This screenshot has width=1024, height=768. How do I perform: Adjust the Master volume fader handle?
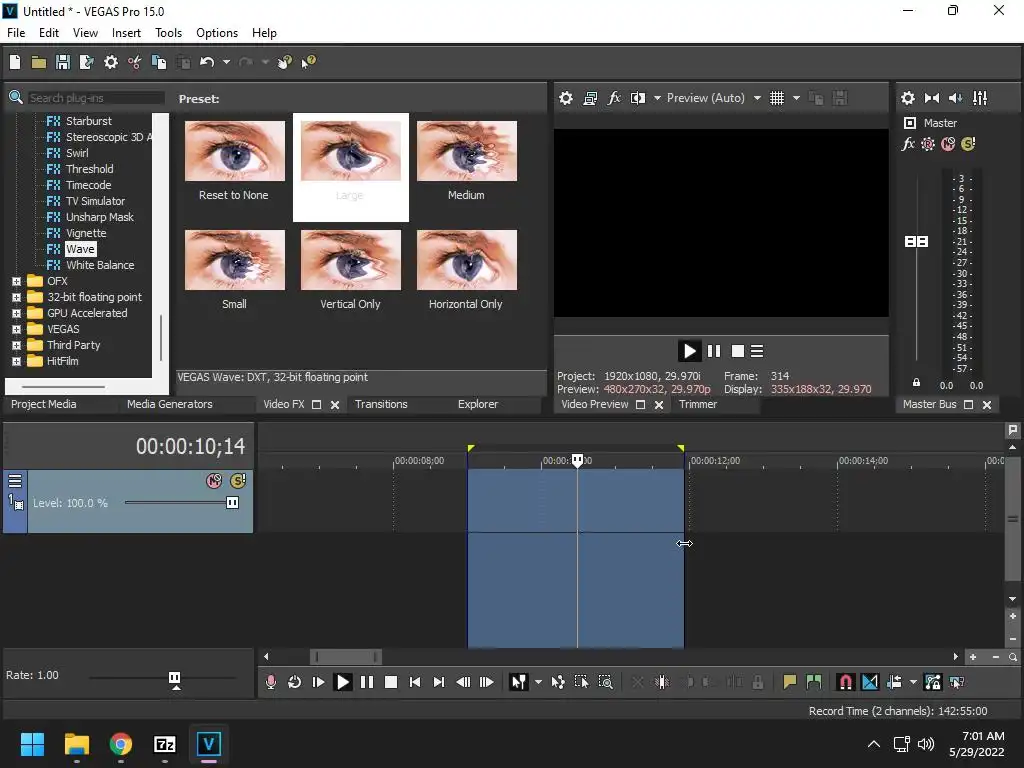coord(916,242)
